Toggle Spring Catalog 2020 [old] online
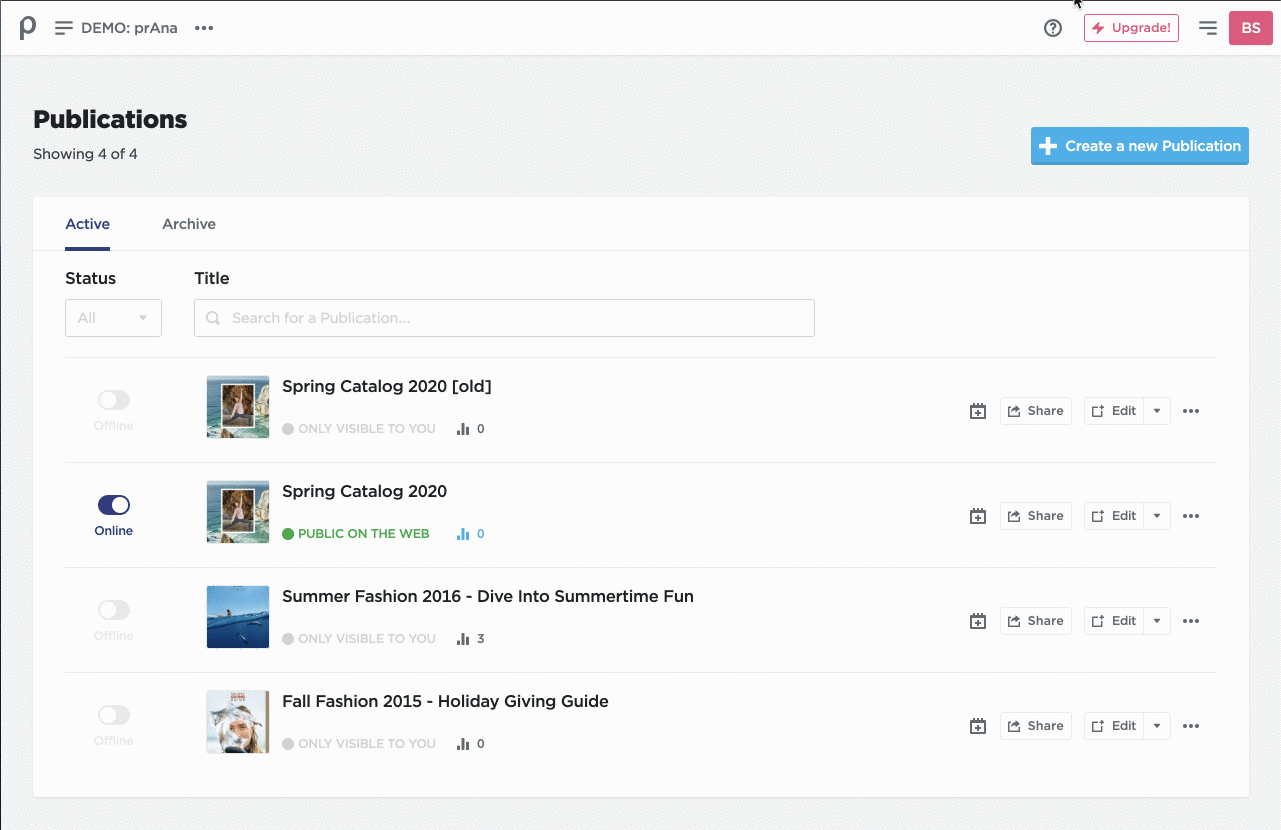 (114, 400)
